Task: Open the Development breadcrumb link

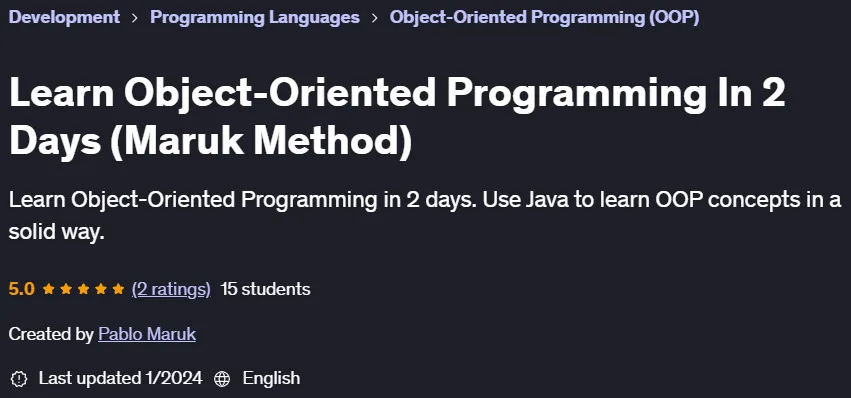Action: point(64,17)
